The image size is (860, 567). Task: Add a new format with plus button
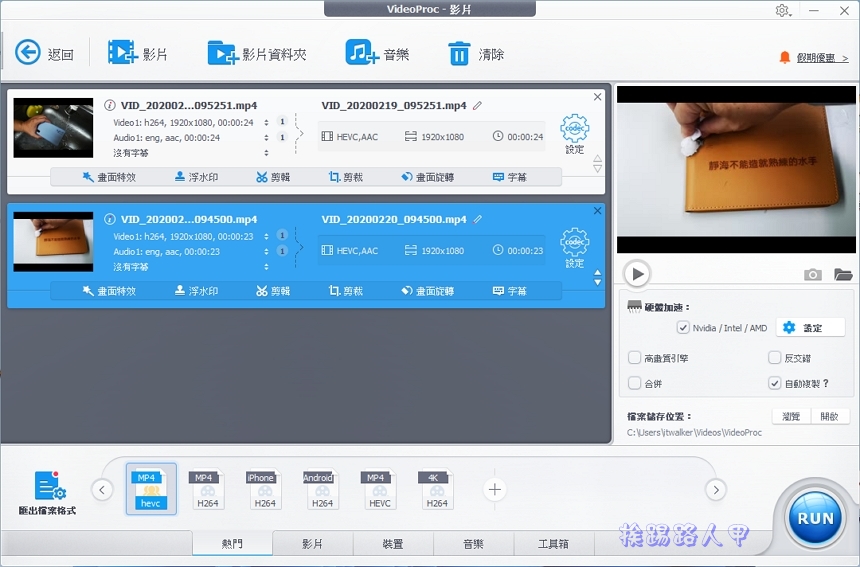[495, 490]
